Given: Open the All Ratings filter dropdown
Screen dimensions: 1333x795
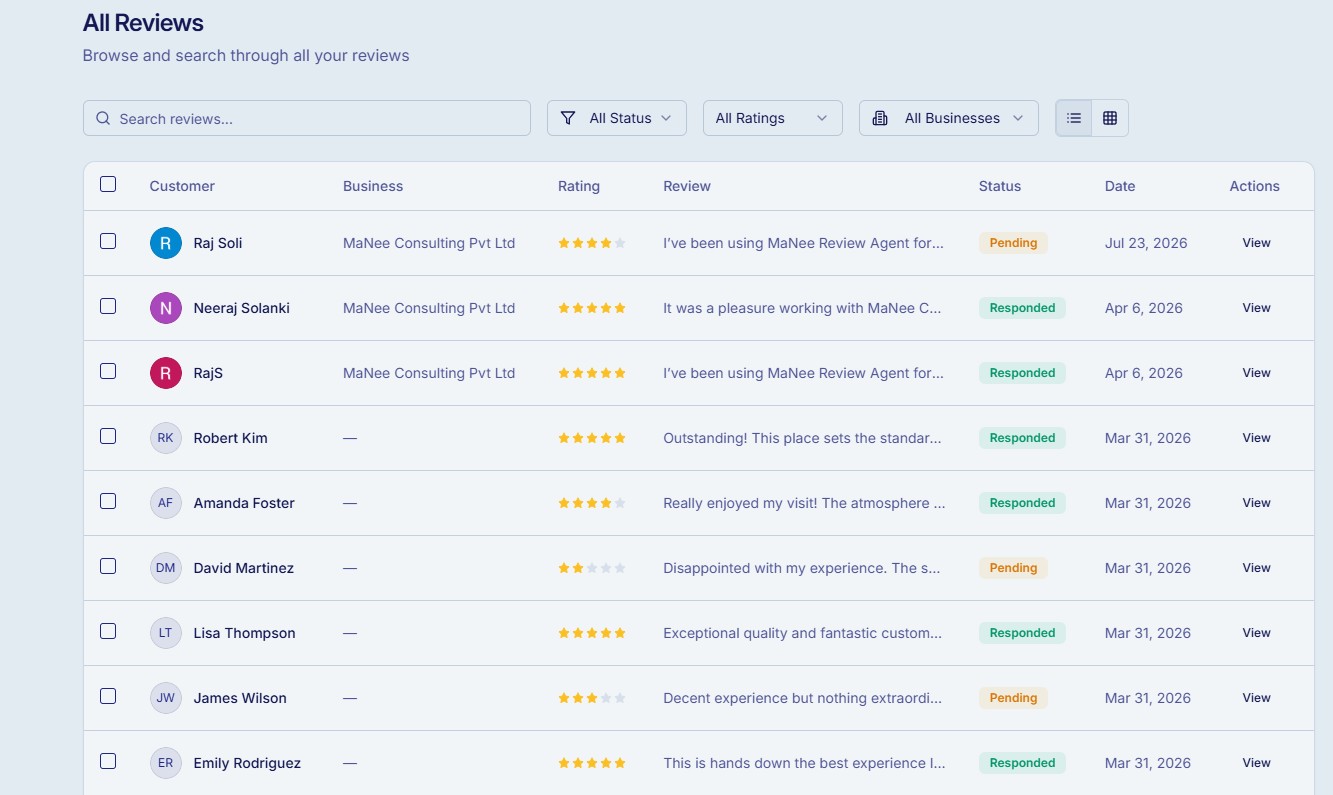Looking at the screenshot, I should pos(773,118).
